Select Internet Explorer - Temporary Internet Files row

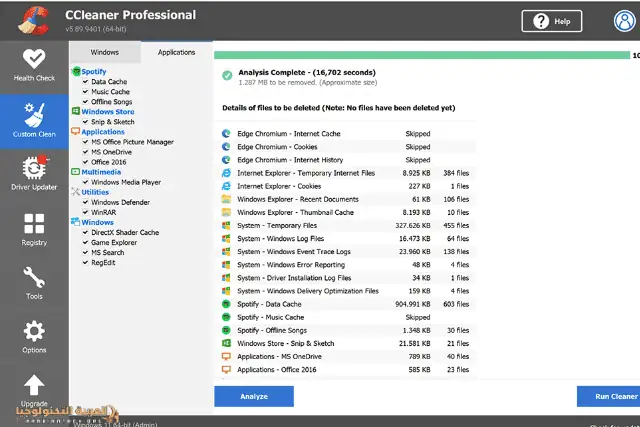click(x=345, y=173)
